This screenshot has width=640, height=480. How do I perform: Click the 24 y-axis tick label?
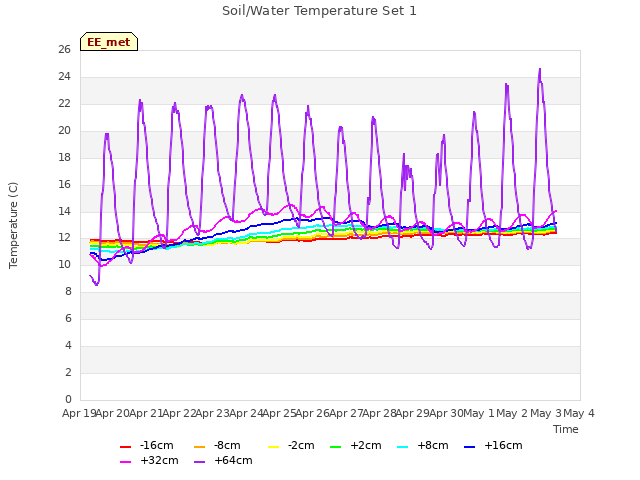pyautogui.click(x=64, y=76)
